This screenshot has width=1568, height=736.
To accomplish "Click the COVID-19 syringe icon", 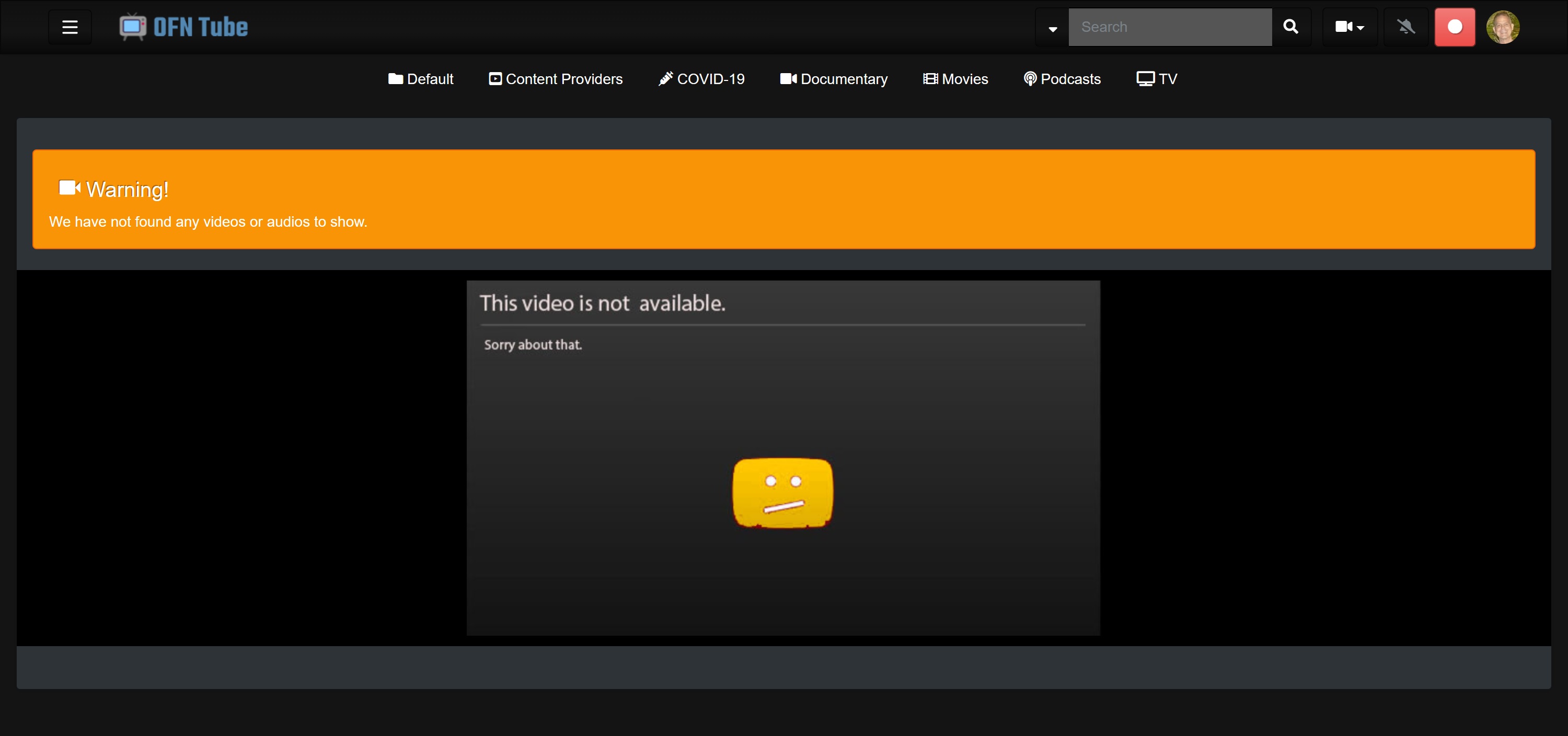I will tap(666, 78).
